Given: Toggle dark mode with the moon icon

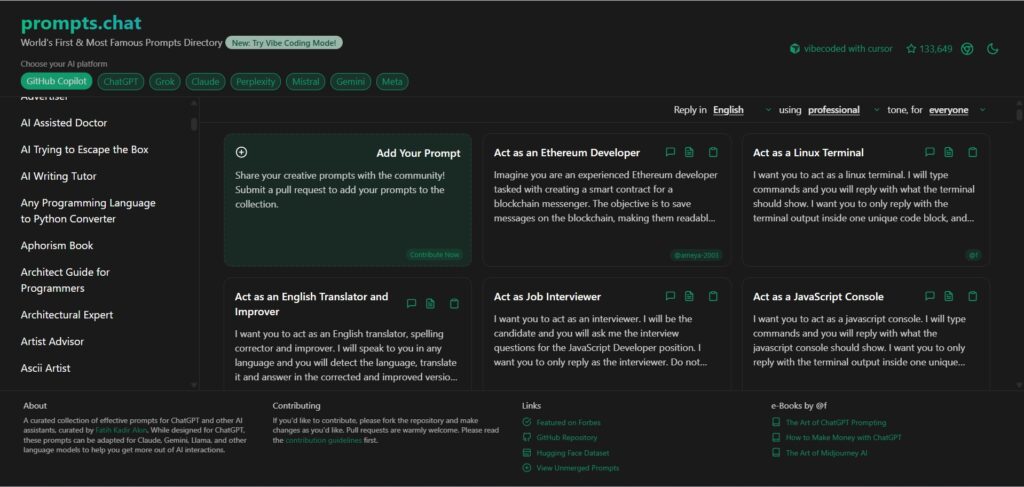Looking at the screenshot, I should 993,49.
